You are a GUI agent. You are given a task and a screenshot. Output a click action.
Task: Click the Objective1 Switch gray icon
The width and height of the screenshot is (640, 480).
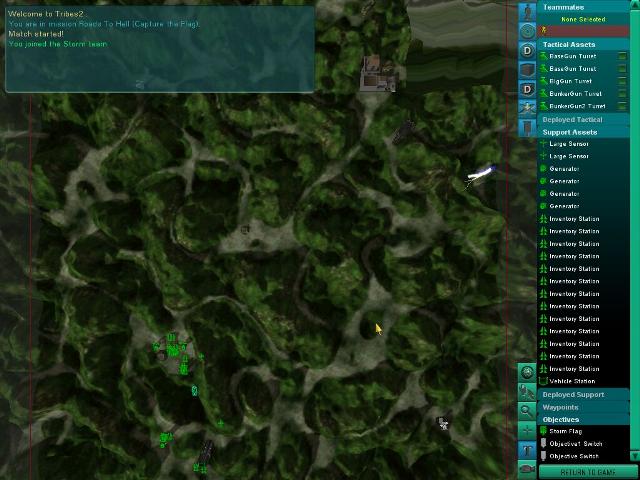(x=544, y=444)
